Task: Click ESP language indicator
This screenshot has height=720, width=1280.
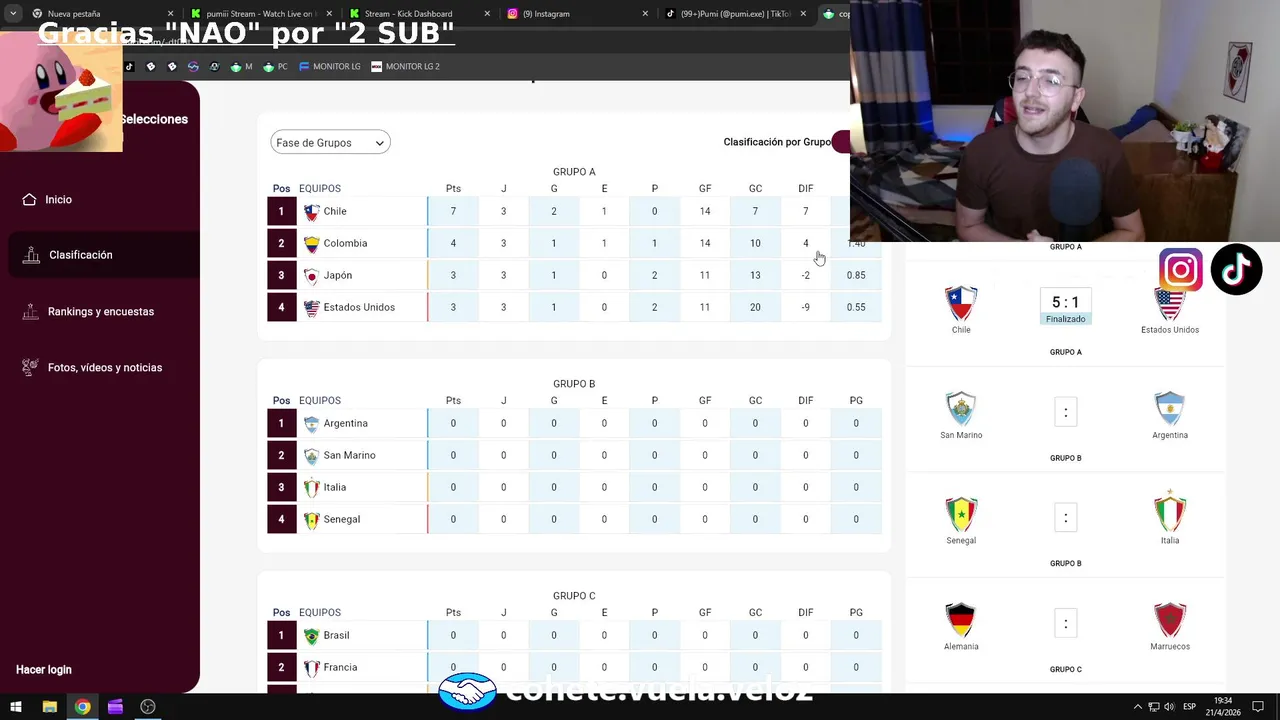Action: coord(1189,707)
